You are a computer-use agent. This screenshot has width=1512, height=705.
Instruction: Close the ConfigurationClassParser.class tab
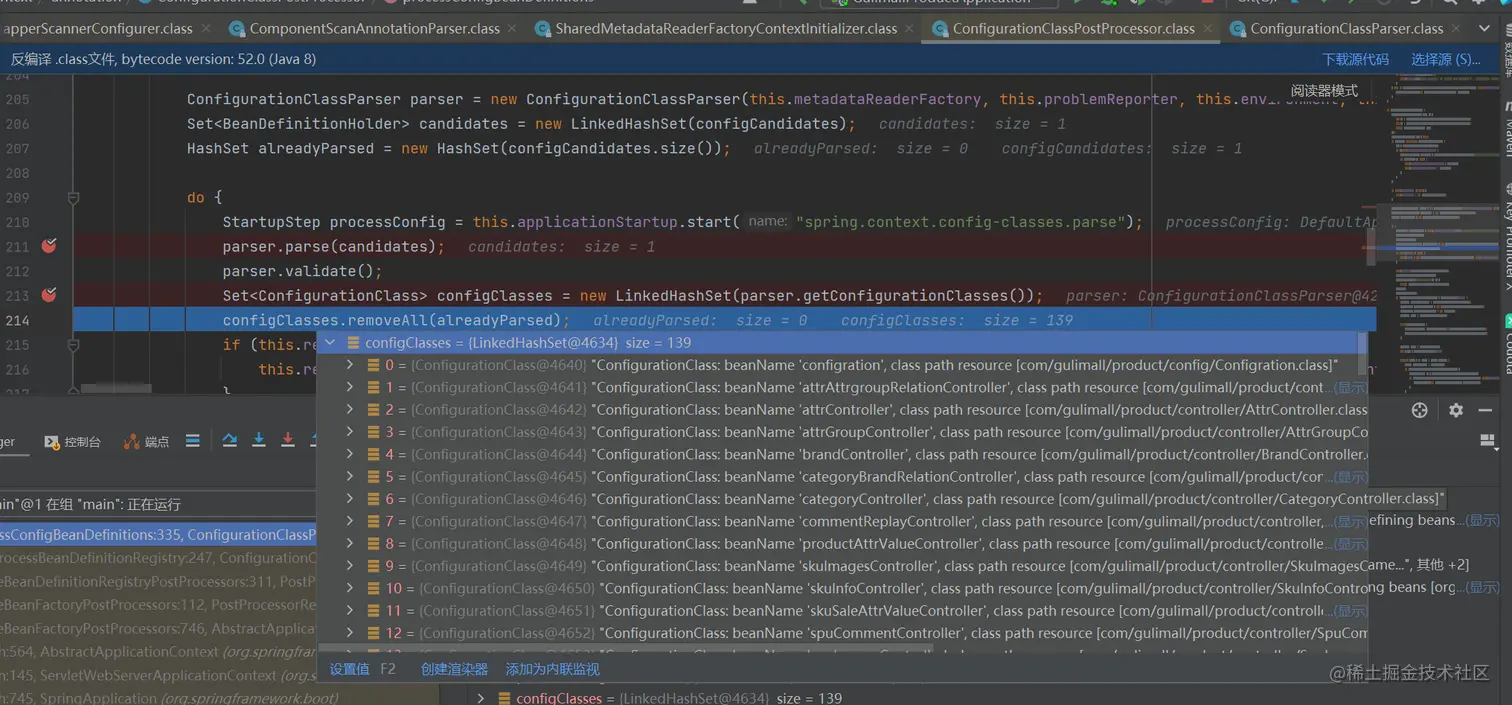pos(1455,28)
